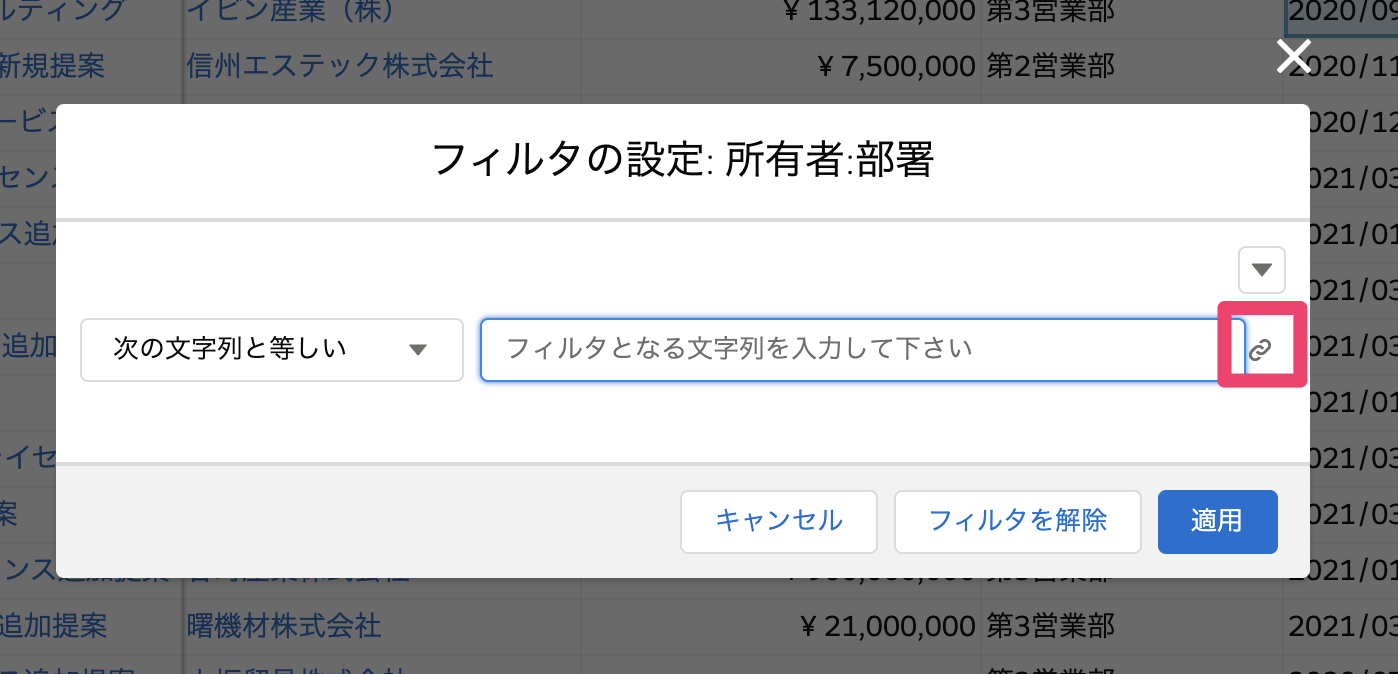Close the filter dialog with the X icon
1398x674 pixels.
(x=1294, y=57)
